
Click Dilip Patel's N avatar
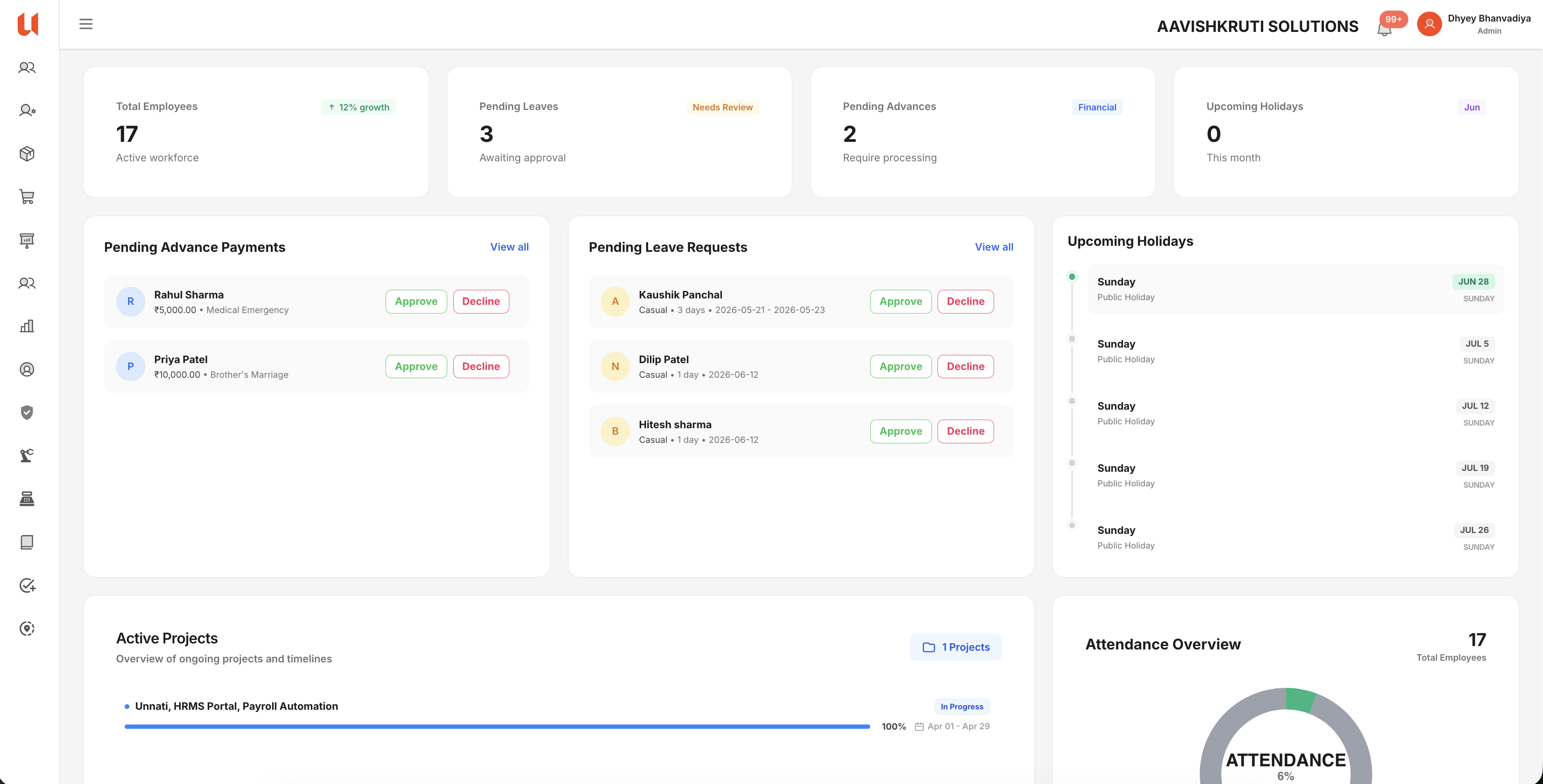(615, 366)
